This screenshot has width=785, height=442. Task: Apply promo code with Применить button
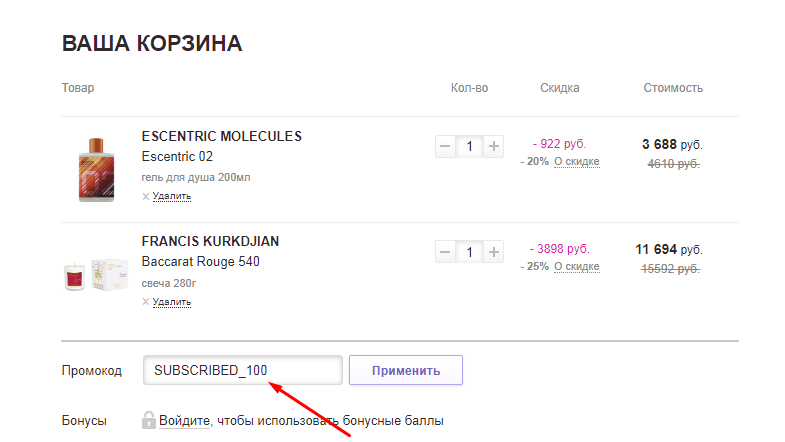(406, 370)
